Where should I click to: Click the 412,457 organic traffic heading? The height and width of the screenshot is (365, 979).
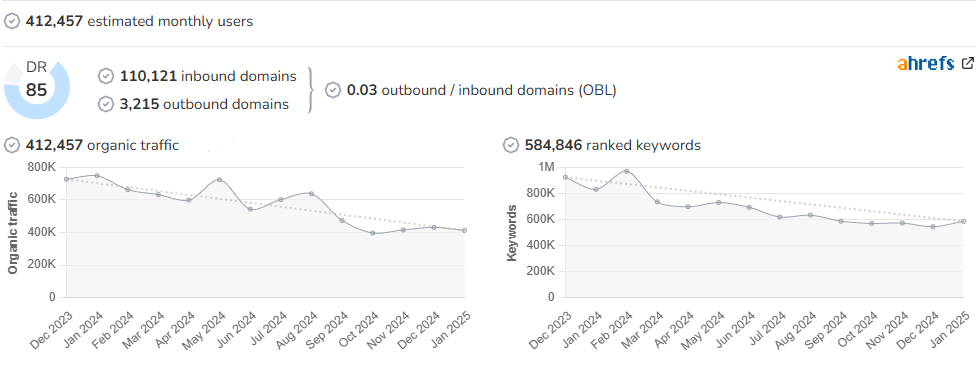[x=102, y=145]
